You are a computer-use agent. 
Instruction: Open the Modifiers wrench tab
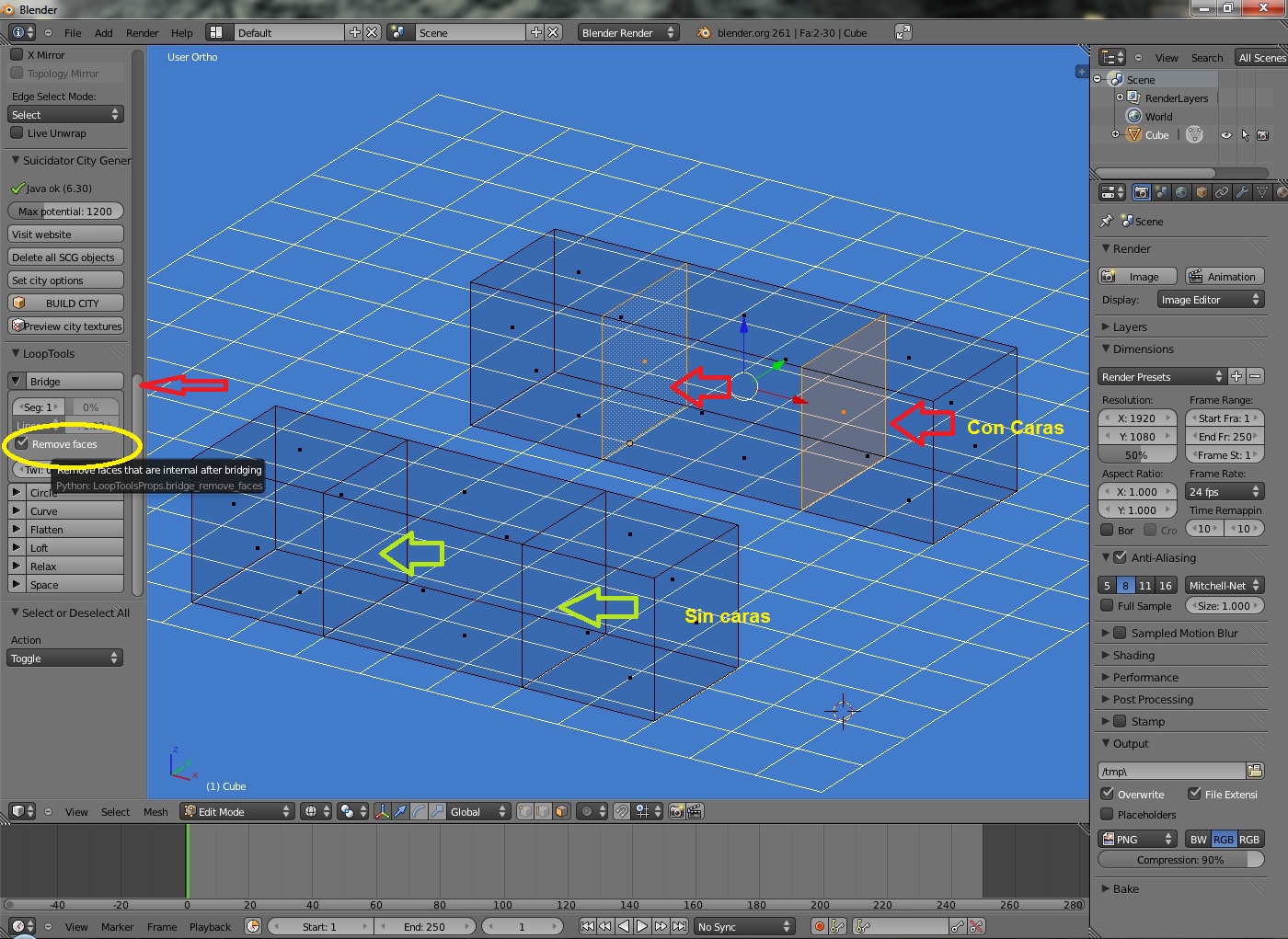coord(1242,192)
